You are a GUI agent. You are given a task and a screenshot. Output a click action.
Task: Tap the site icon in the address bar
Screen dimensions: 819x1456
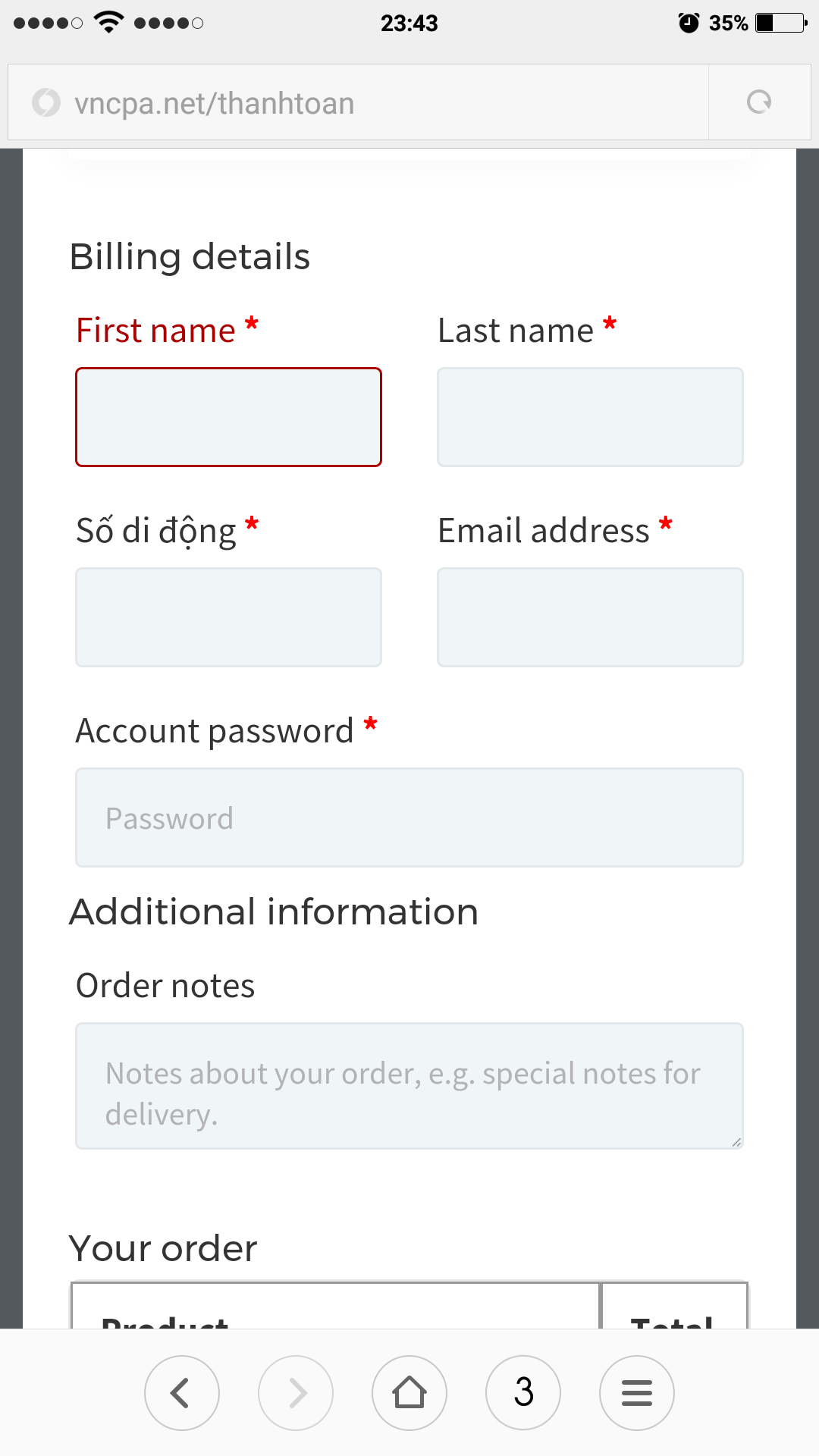(x=46, y=102)
